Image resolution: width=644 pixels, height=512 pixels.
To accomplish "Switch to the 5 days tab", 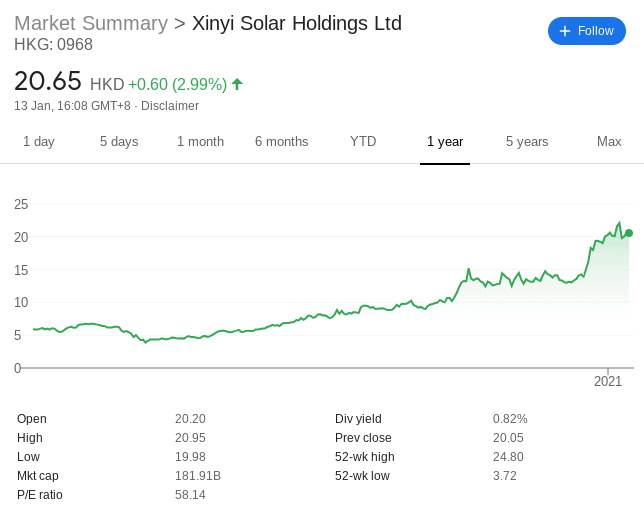I will tap(119, 142).
